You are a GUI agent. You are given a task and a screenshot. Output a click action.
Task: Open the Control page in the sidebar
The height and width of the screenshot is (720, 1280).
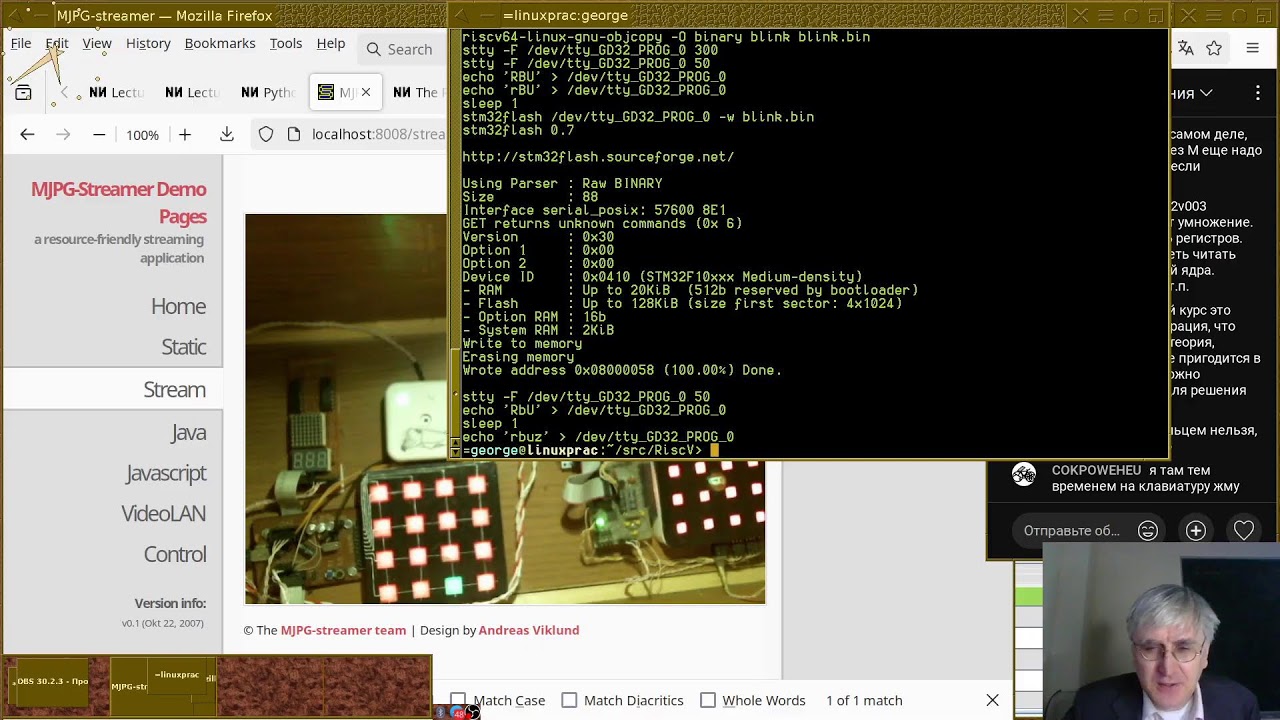(175, 554)
